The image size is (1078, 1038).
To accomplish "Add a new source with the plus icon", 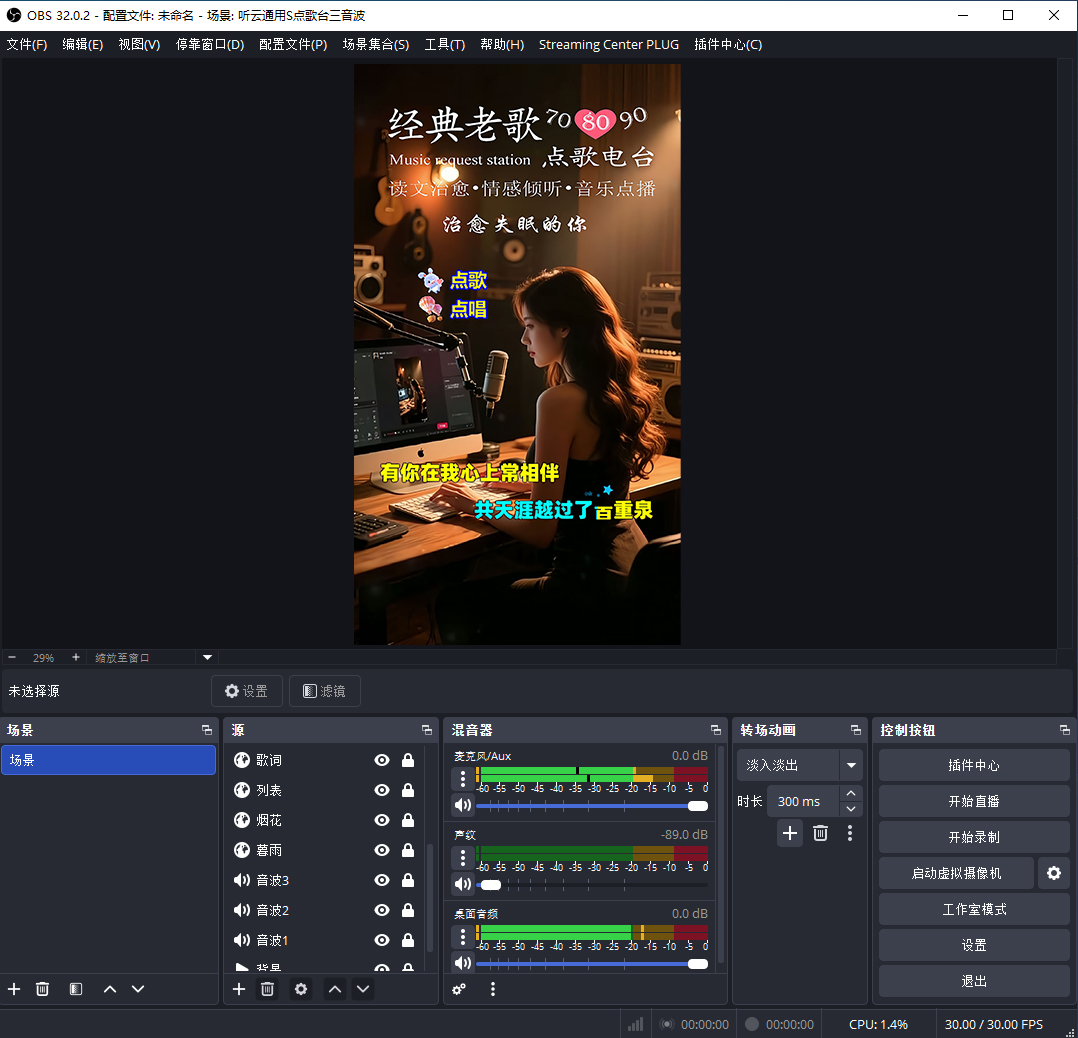I will [239, 989].
